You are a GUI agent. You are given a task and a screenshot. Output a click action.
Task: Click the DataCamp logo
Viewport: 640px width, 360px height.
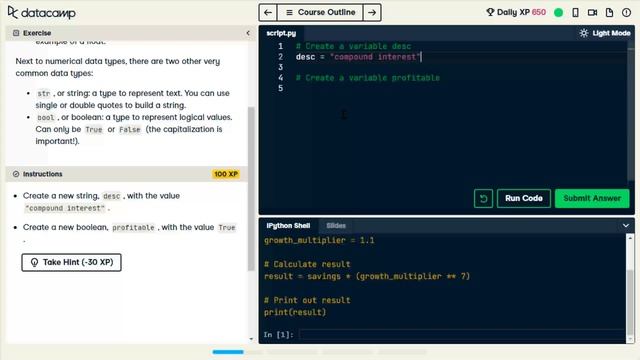coord(42,13)
